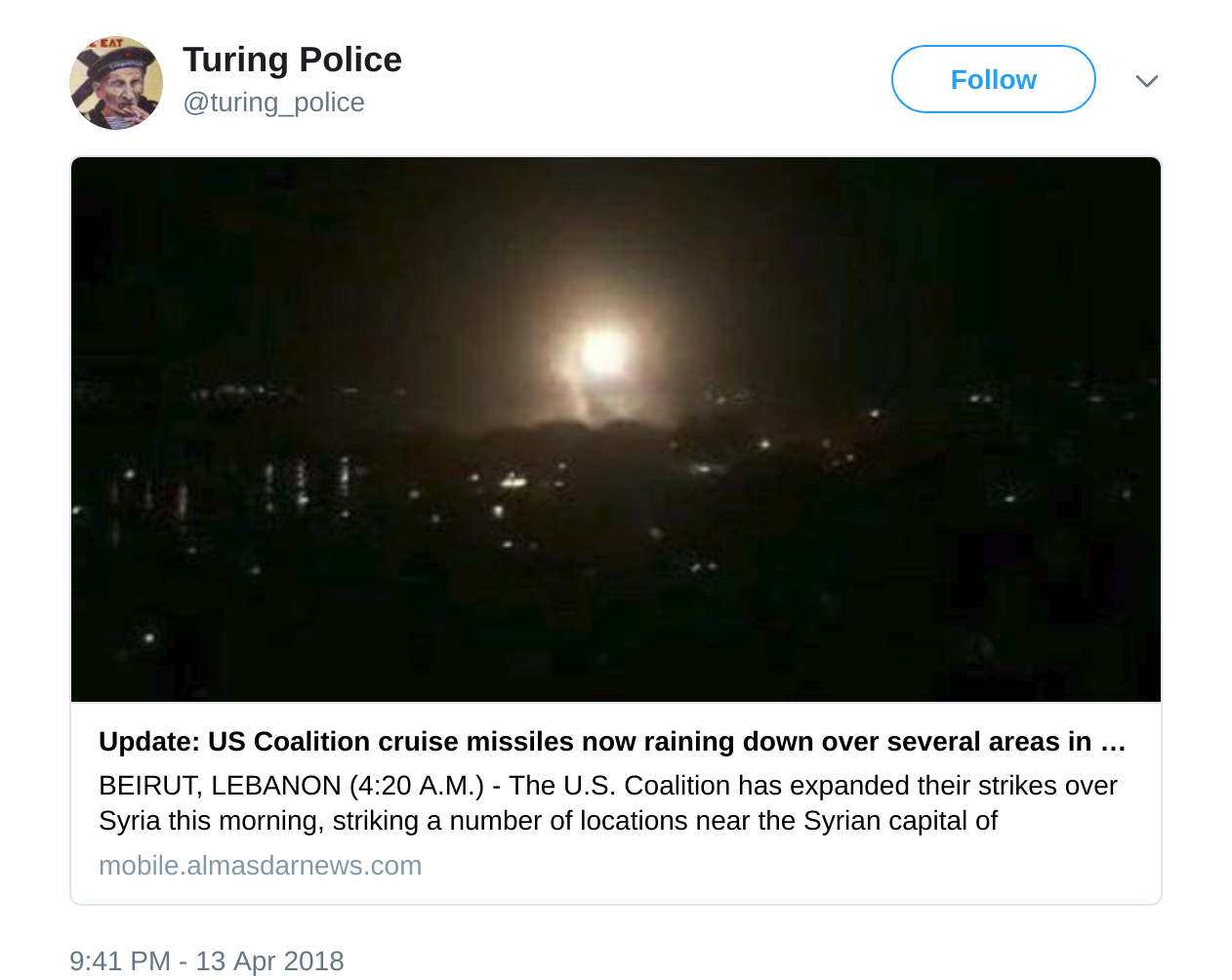
Task: Click "(4:20 A.M.)" in the article summary
Action: 416,786
